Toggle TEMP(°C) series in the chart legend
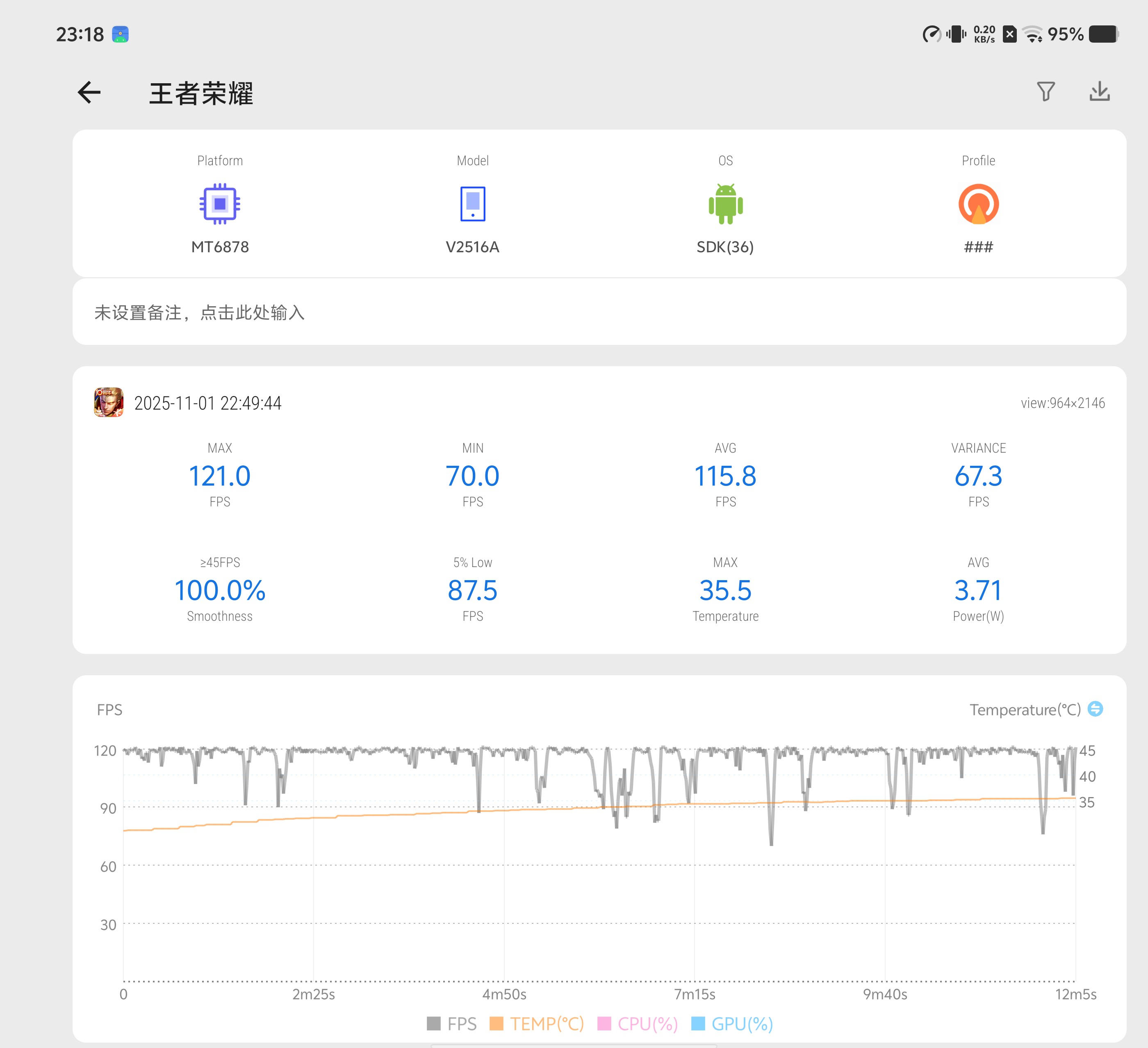Viewport: 1148px width, 1048px height. coord(547,1023)
